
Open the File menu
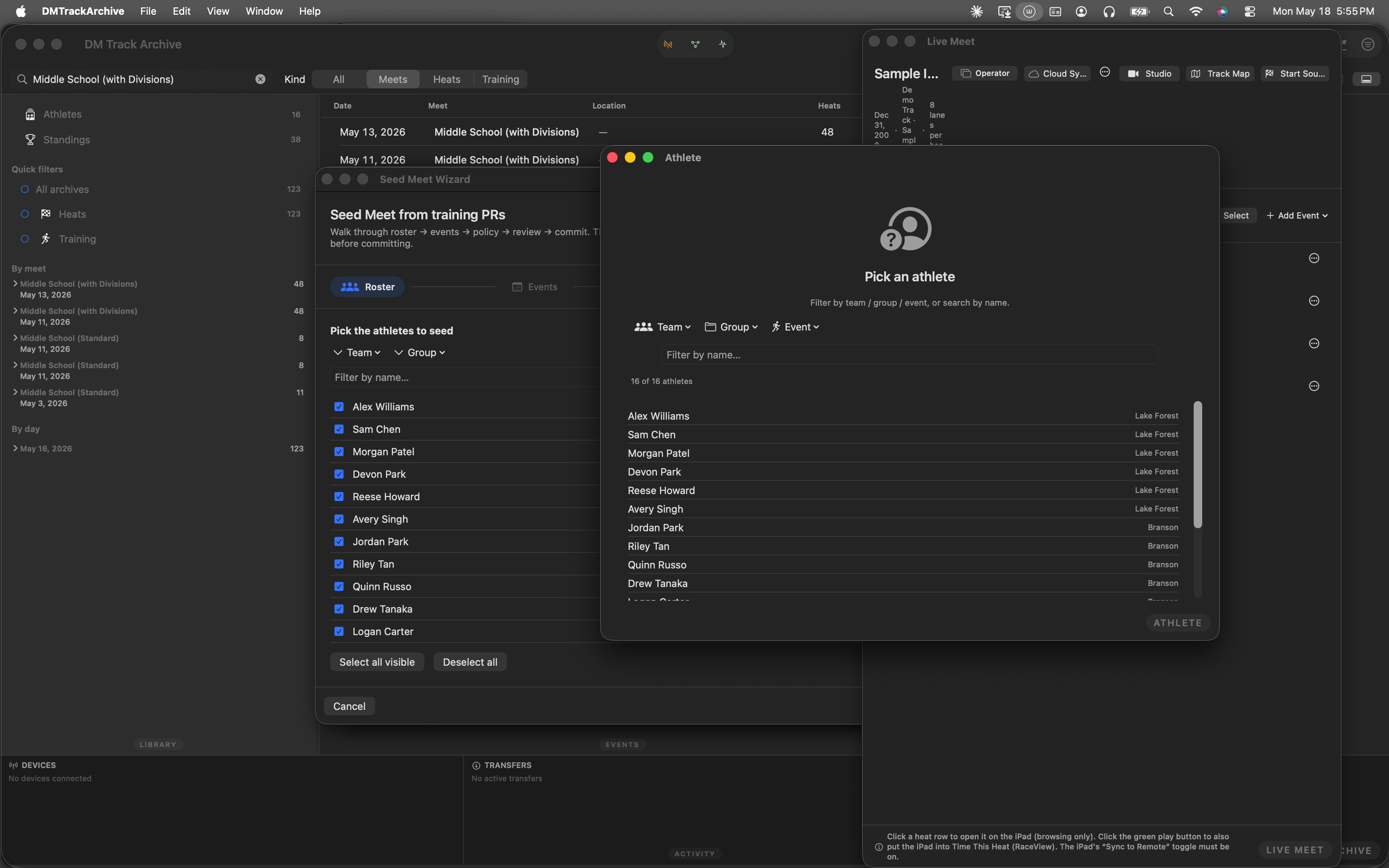[148, 12]
